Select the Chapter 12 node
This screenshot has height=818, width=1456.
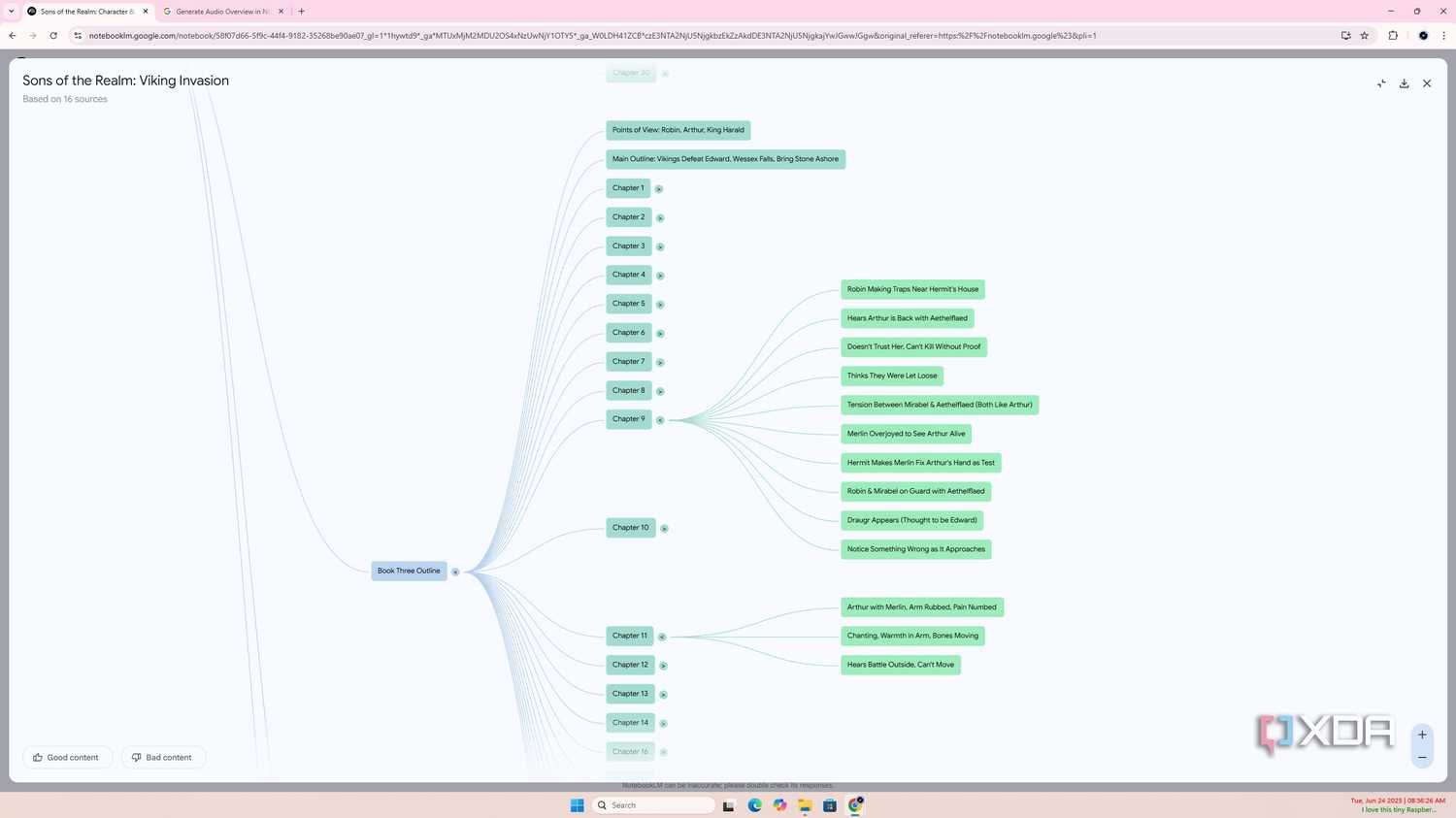(630, 665)
